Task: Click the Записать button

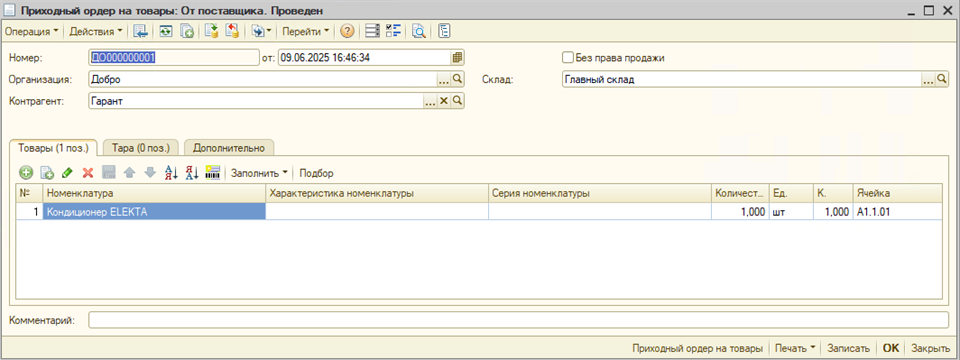Action: pos(848,348)
